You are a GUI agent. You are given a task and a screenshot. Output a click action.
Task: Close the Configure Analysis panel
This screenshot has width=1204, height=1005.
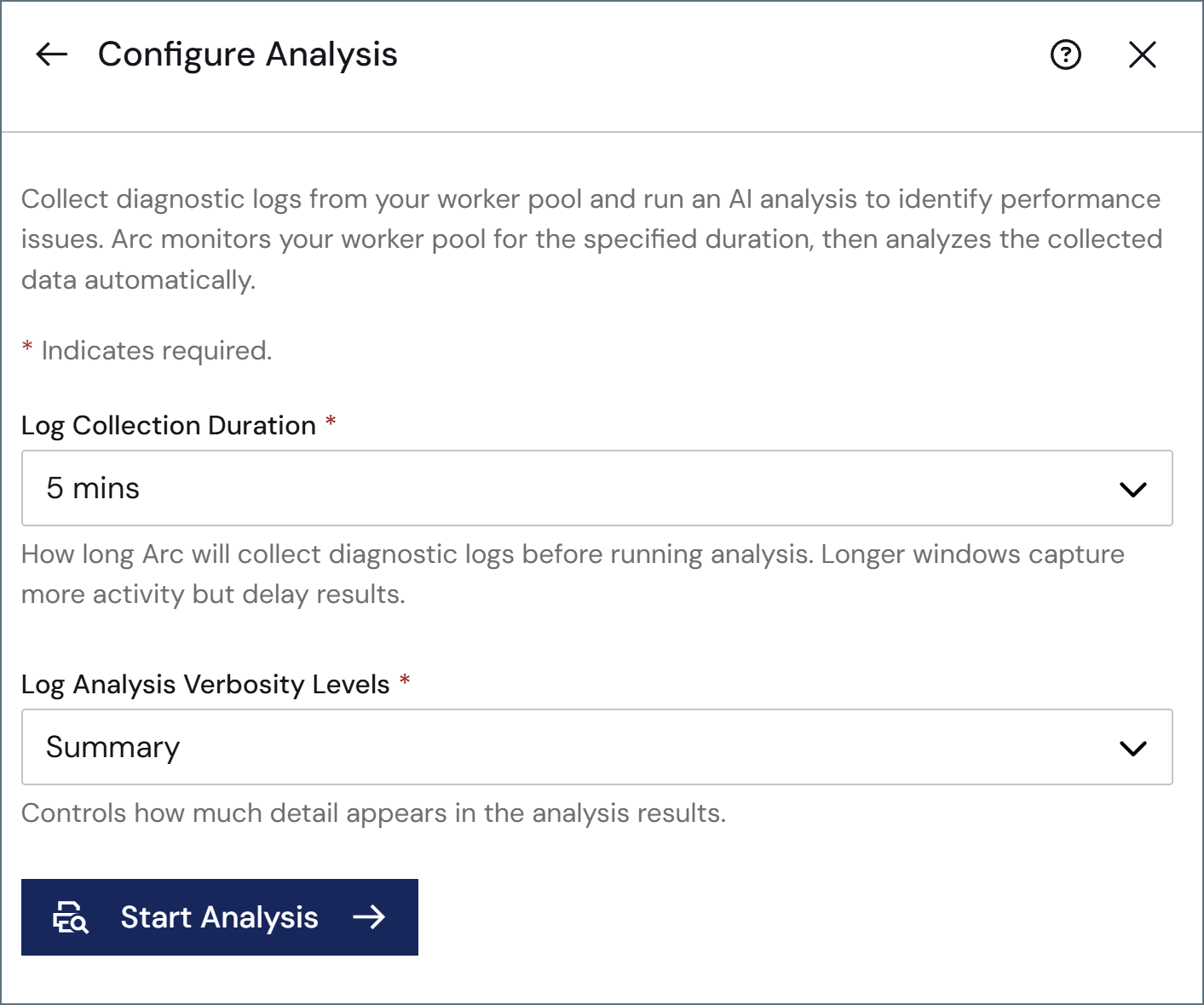(x=1142, y=55)
